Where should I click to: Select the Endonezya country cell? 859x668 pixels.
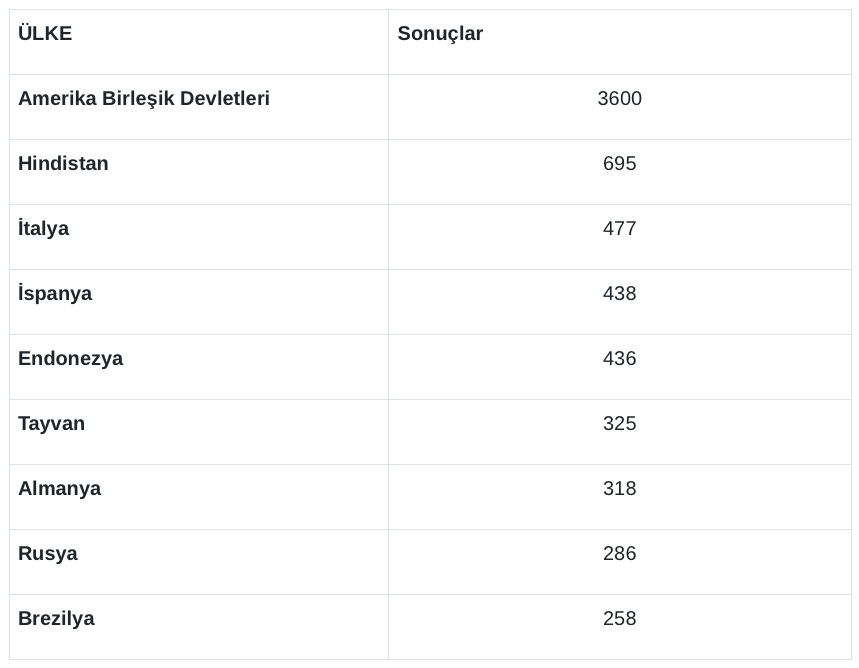pos(70,359)
